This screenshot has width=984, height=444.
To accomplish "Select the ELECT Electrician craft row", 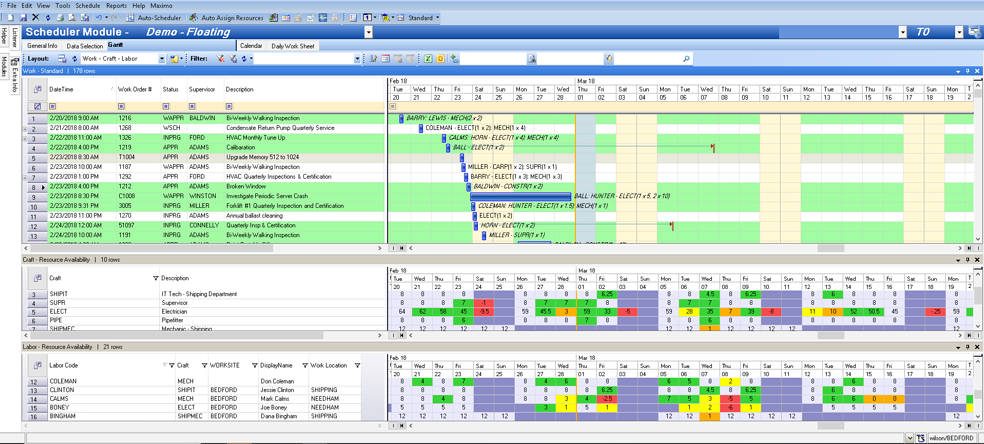I will click(204, 311).
